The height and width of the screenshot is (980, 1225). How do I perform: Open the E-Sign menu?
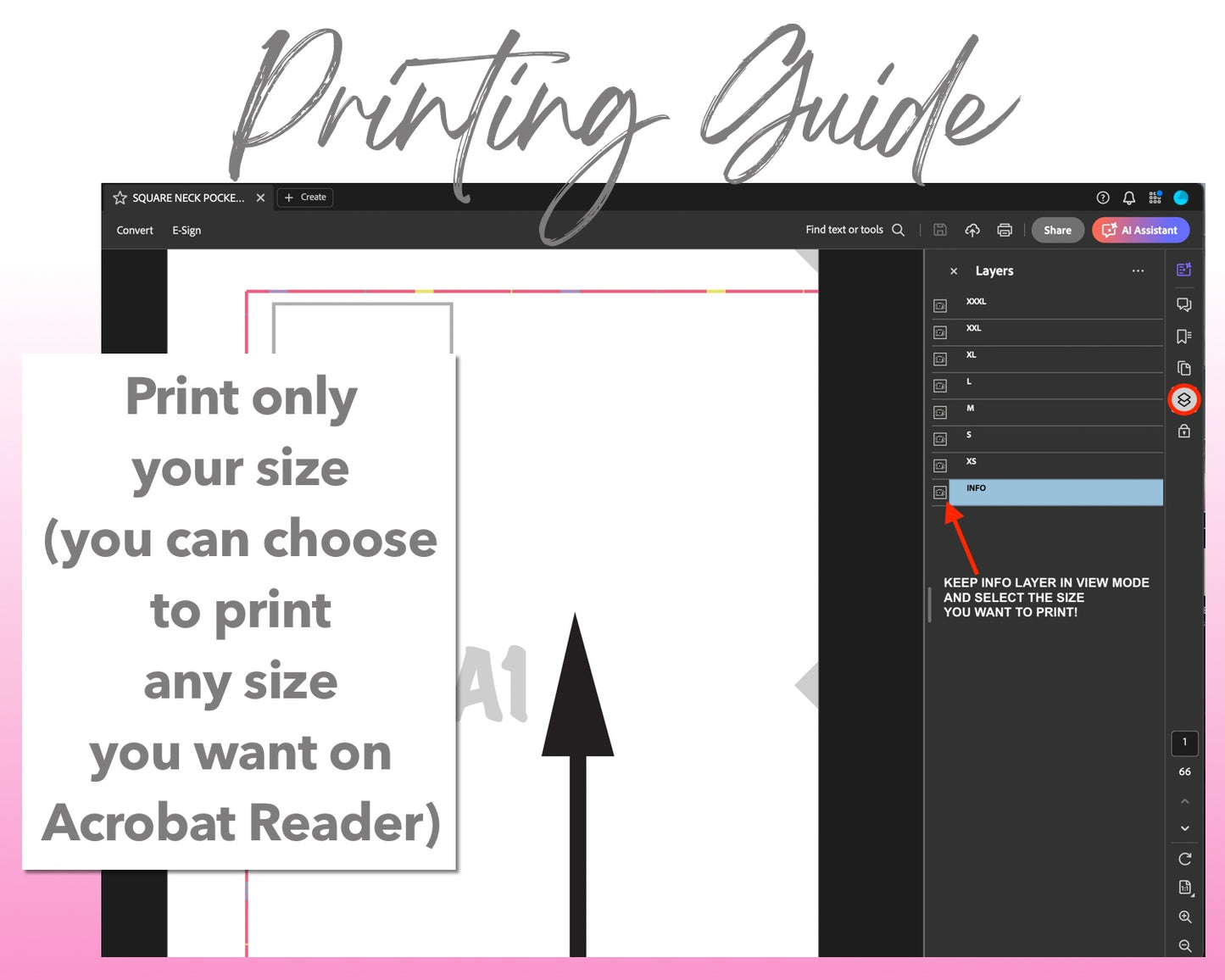click(187, 231)
